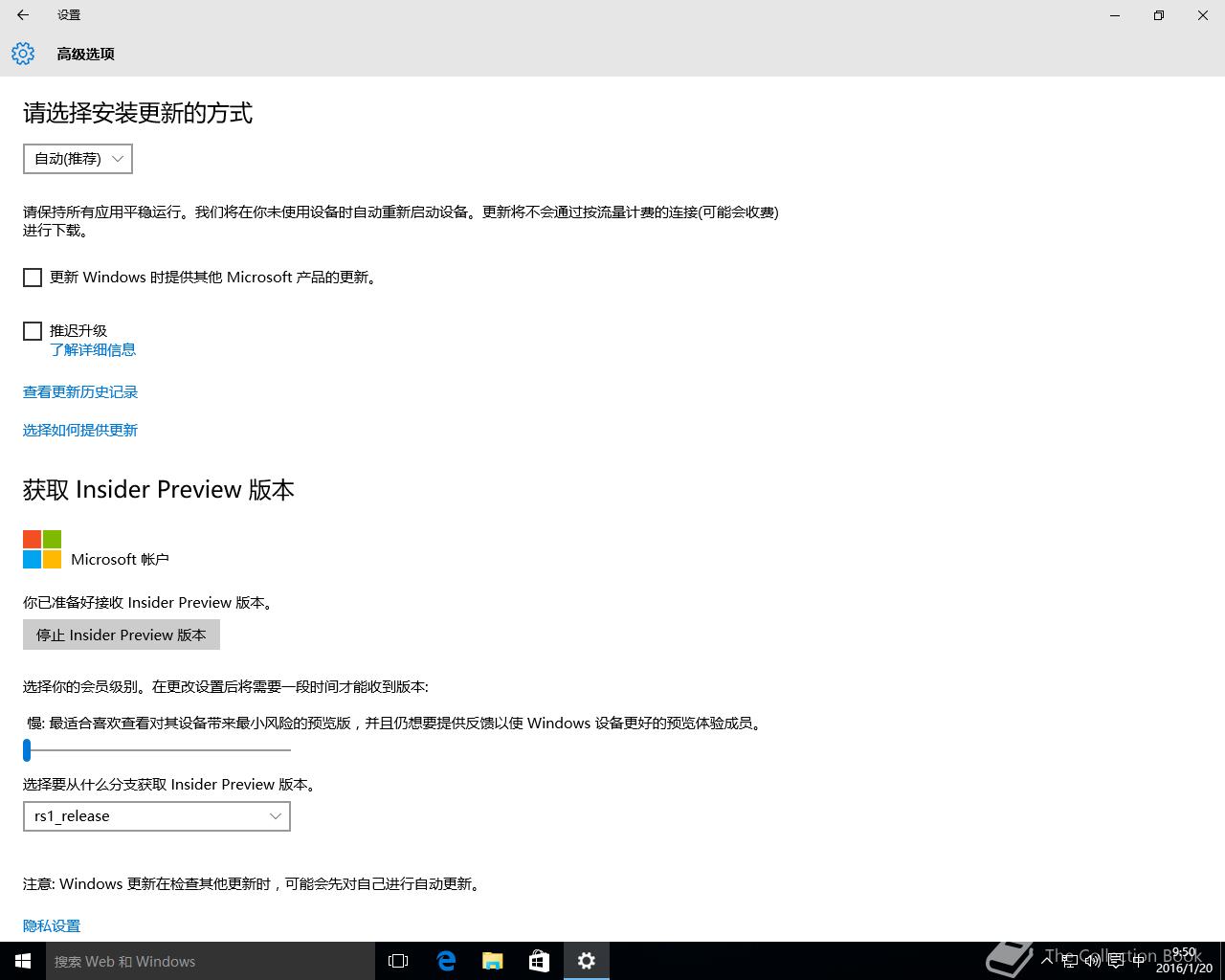Enable updates for other Microsoft products
This screenshot has height=980, width=1225.
[x=33, y=278]
